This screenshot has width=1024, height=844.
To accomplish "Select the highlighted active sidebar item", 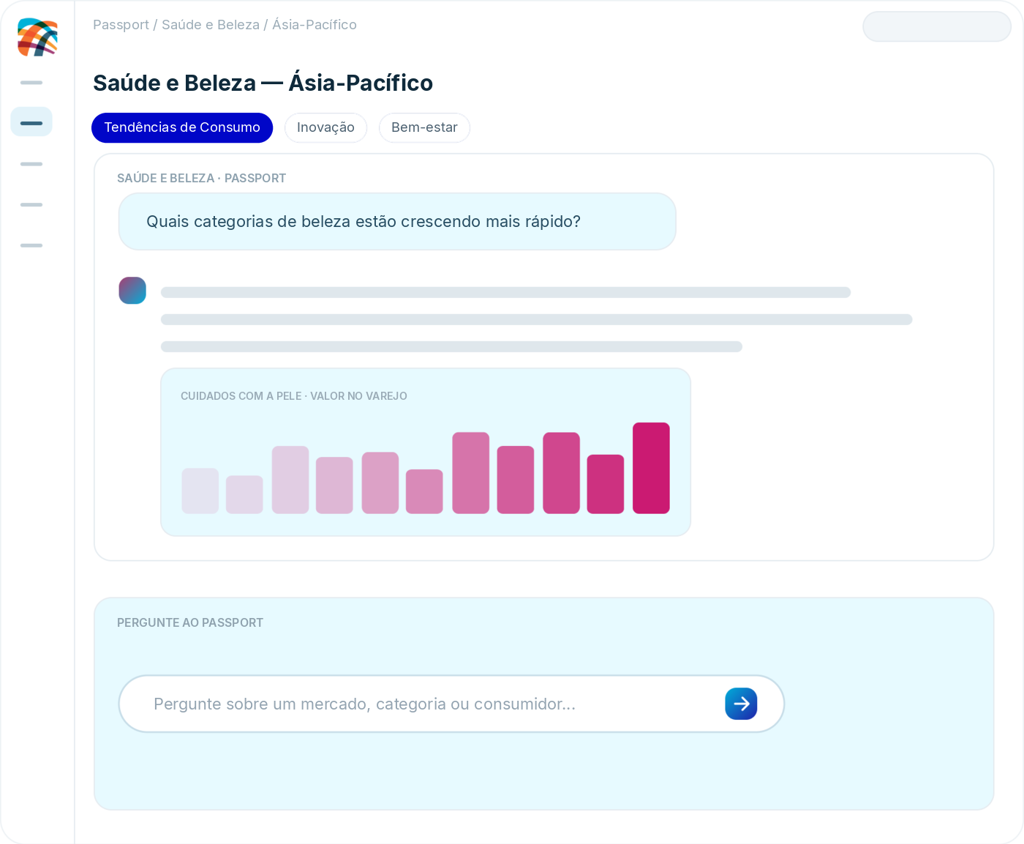I will 31,122.
